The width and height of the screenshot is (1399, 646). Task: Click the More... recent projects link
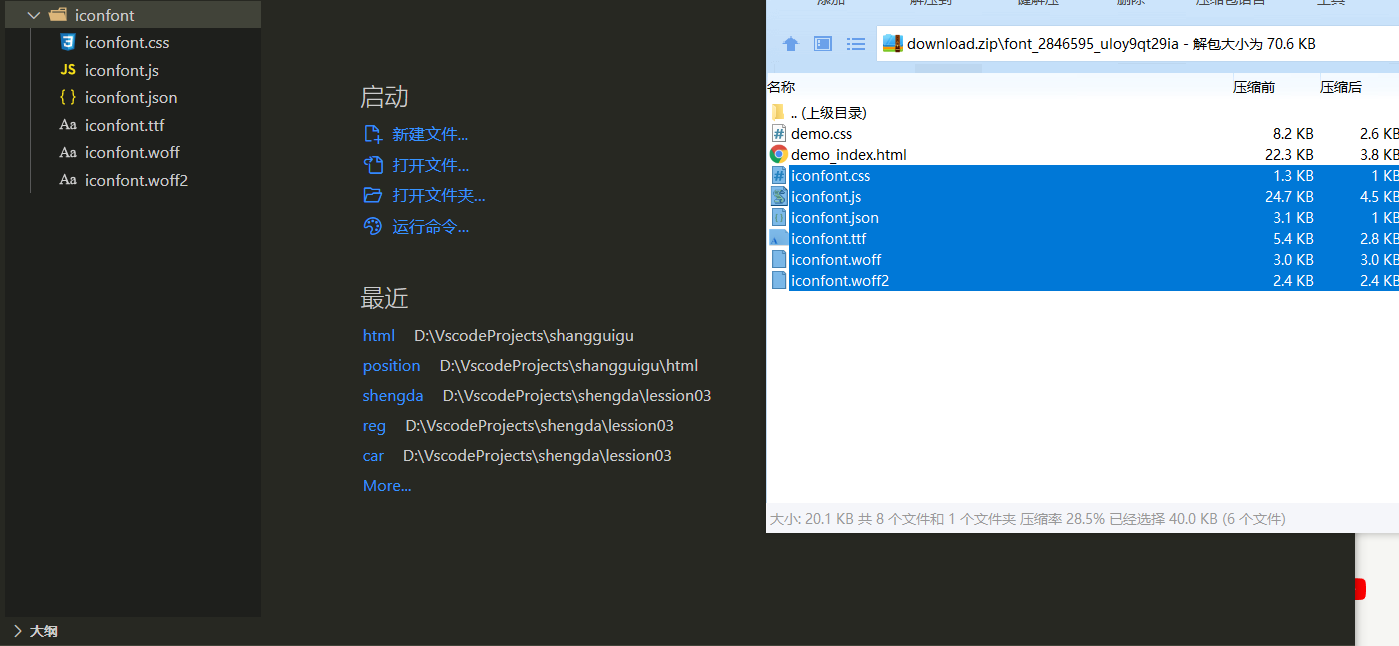[x=387, y=486]
